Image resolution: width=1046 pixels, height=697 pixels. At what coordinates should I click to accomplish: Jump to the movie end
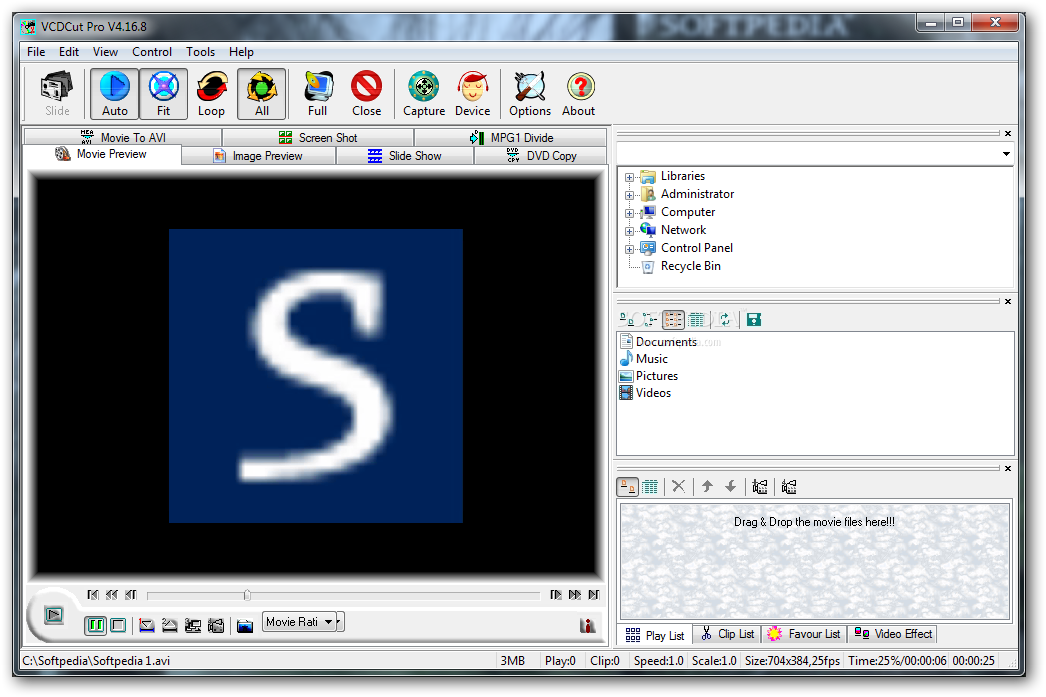pos(594,594)
